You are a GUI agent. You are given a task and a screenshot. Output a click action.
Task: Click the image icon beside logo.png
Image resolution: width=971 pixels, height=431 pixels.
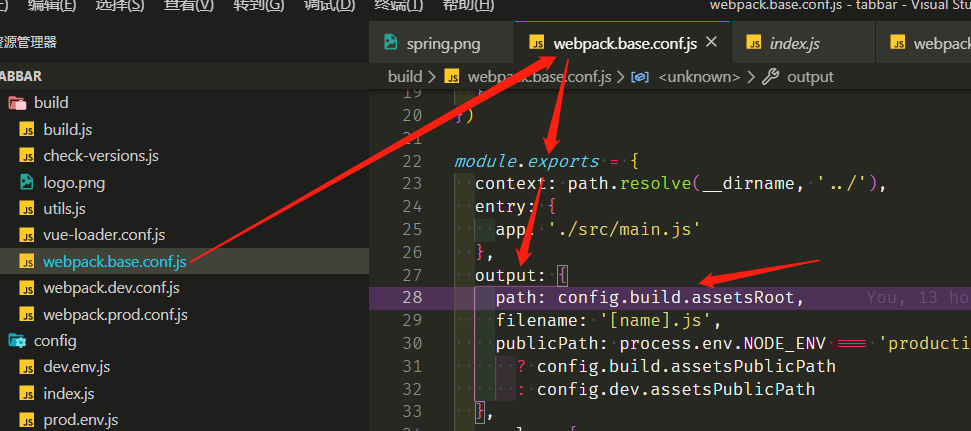pos(27,182)
